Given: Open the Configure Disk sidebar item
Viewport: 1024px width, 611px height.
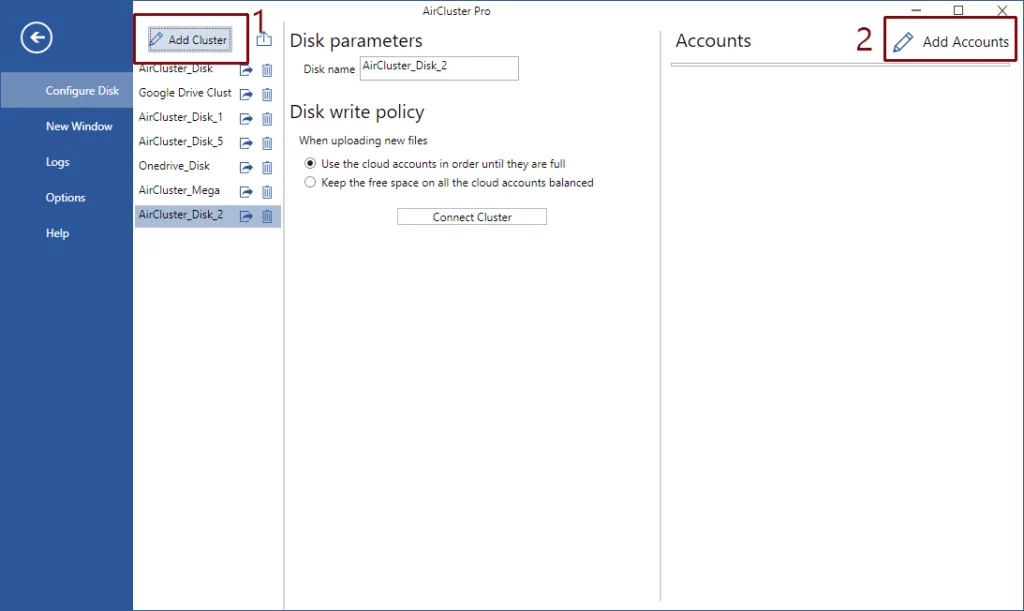Looking at the screenshot, I should (x=82, y=91).
